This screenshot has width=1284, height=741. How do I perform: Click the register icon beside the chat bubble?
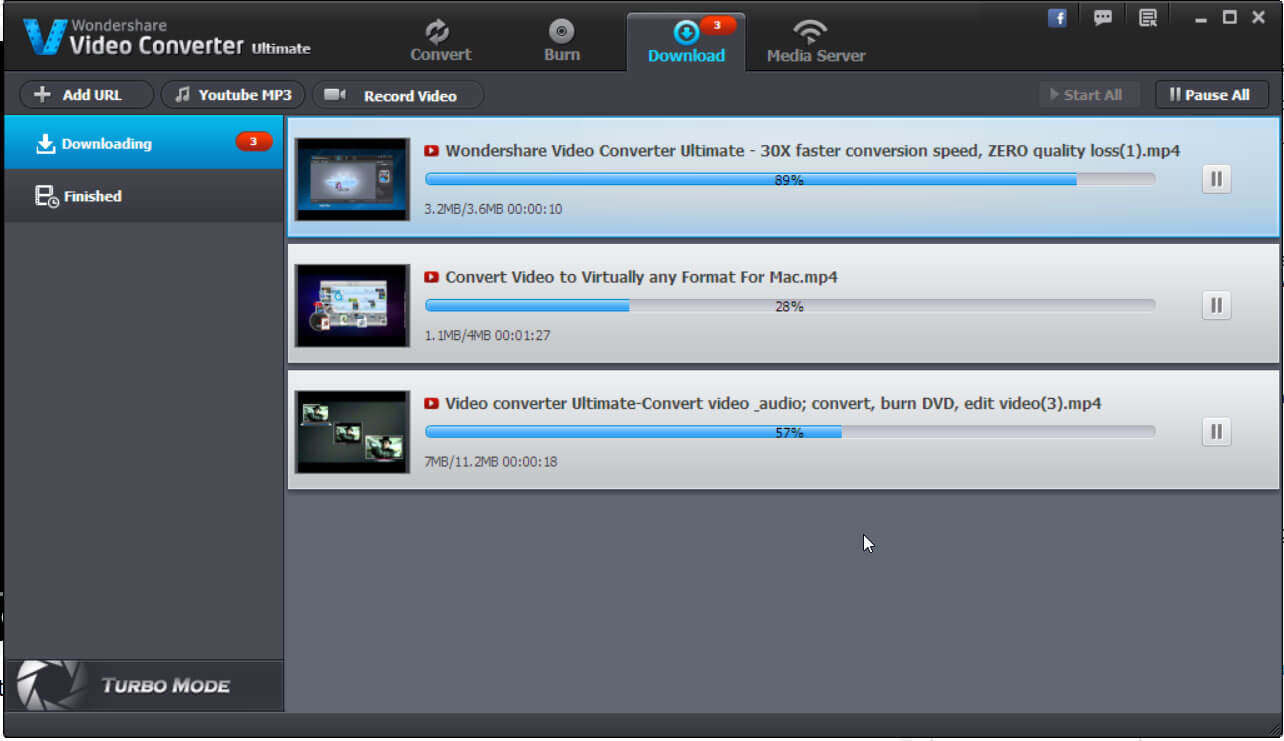1148,18
